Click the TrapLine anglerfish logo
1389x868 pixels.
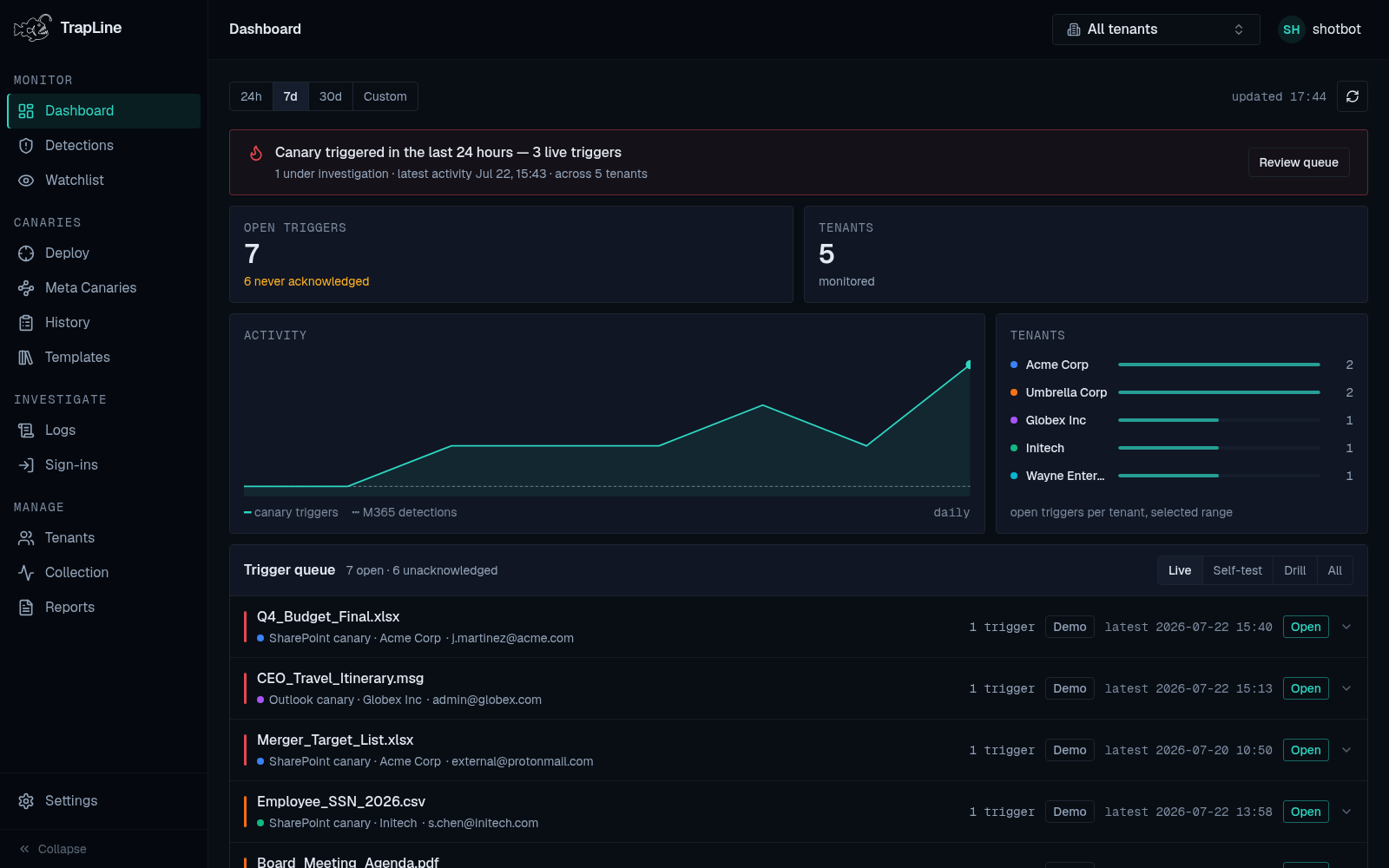[33, 28]
